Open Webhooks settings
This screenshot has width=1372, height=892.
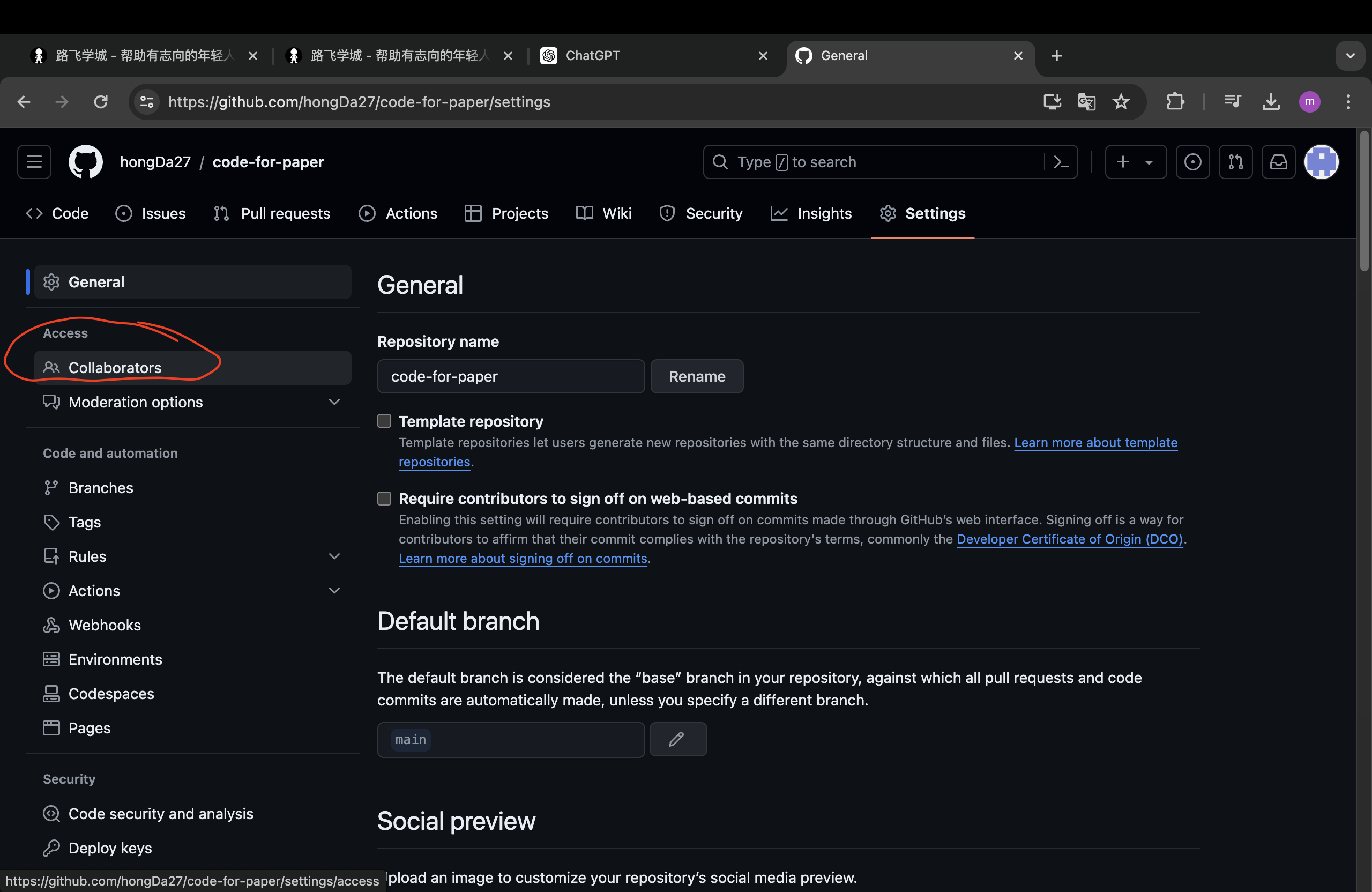click(192, 625)
